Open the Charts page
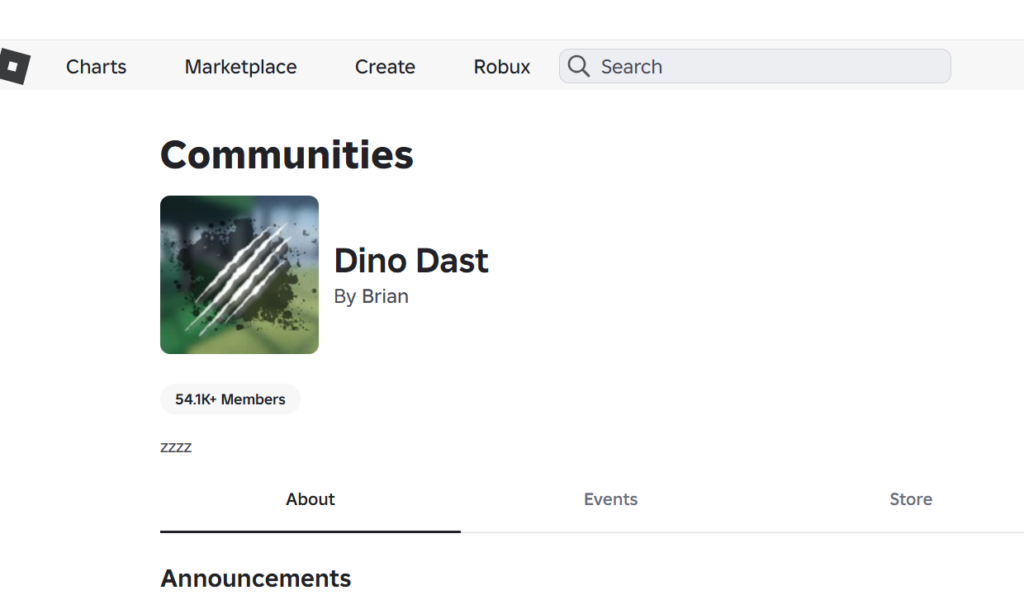The image size is (1024, 614). click(96, 67)
